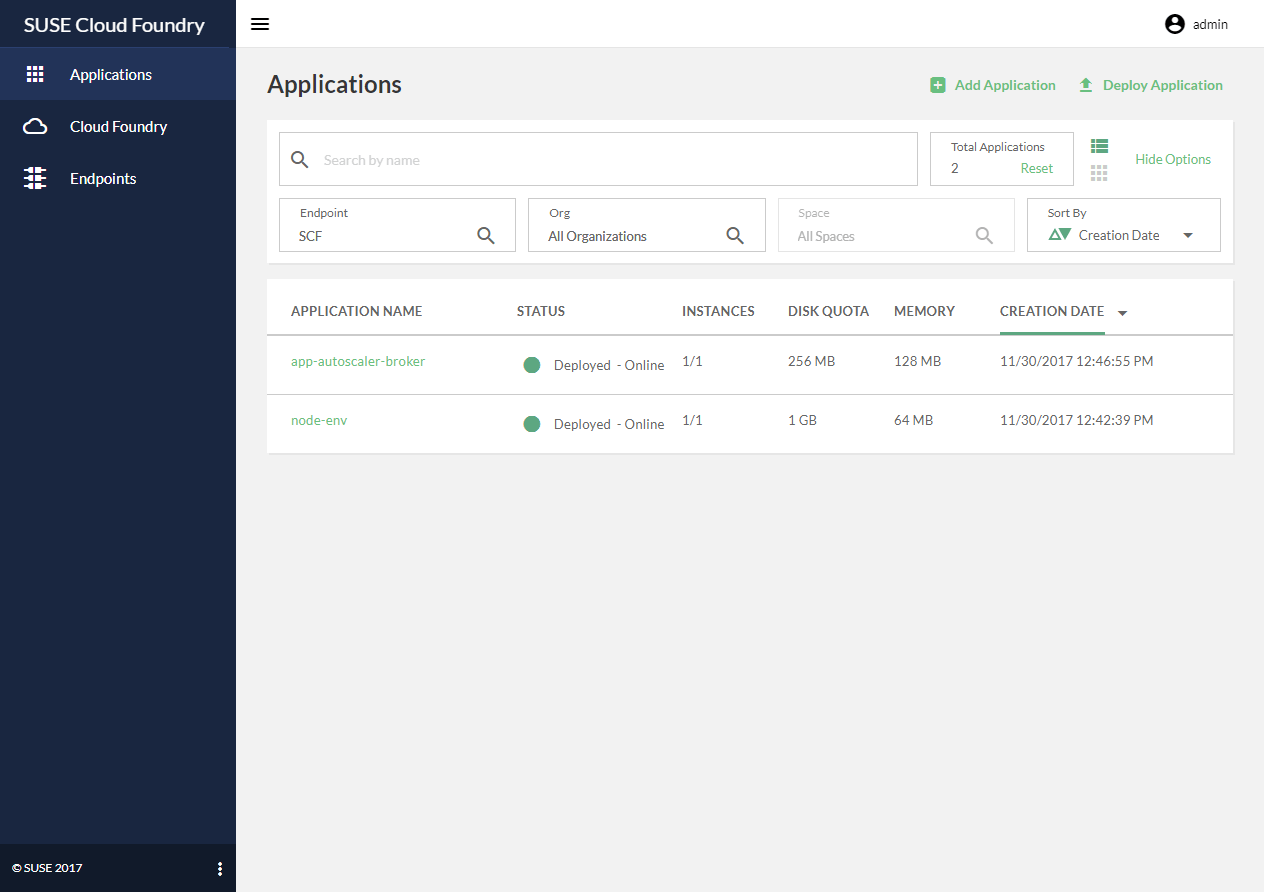The image size is (1264, 892).
Task: Sort by Disk Quota column header
Action: point(828,311)
